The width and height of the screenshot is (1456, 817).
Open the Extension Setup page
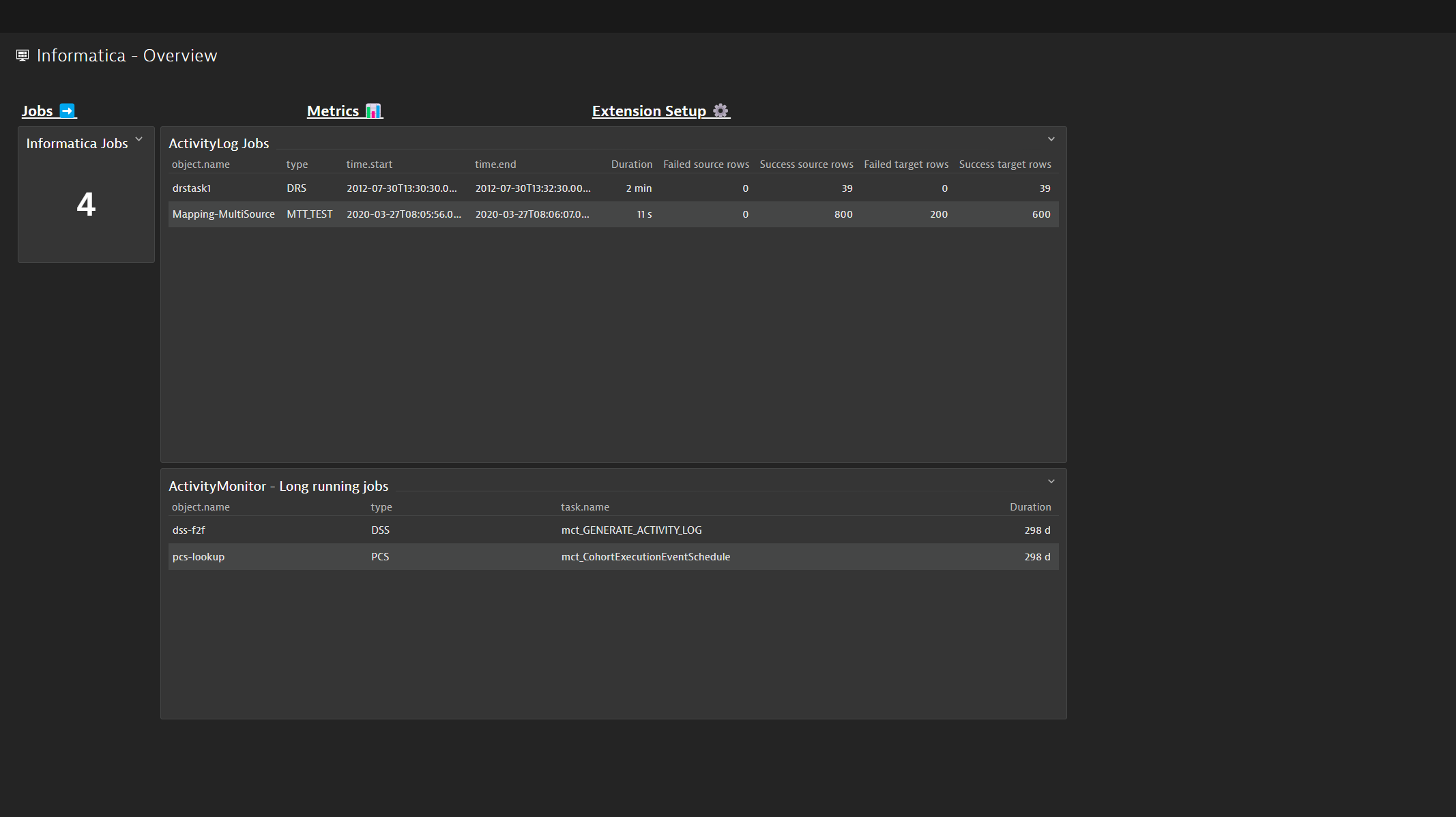(648, 110)
